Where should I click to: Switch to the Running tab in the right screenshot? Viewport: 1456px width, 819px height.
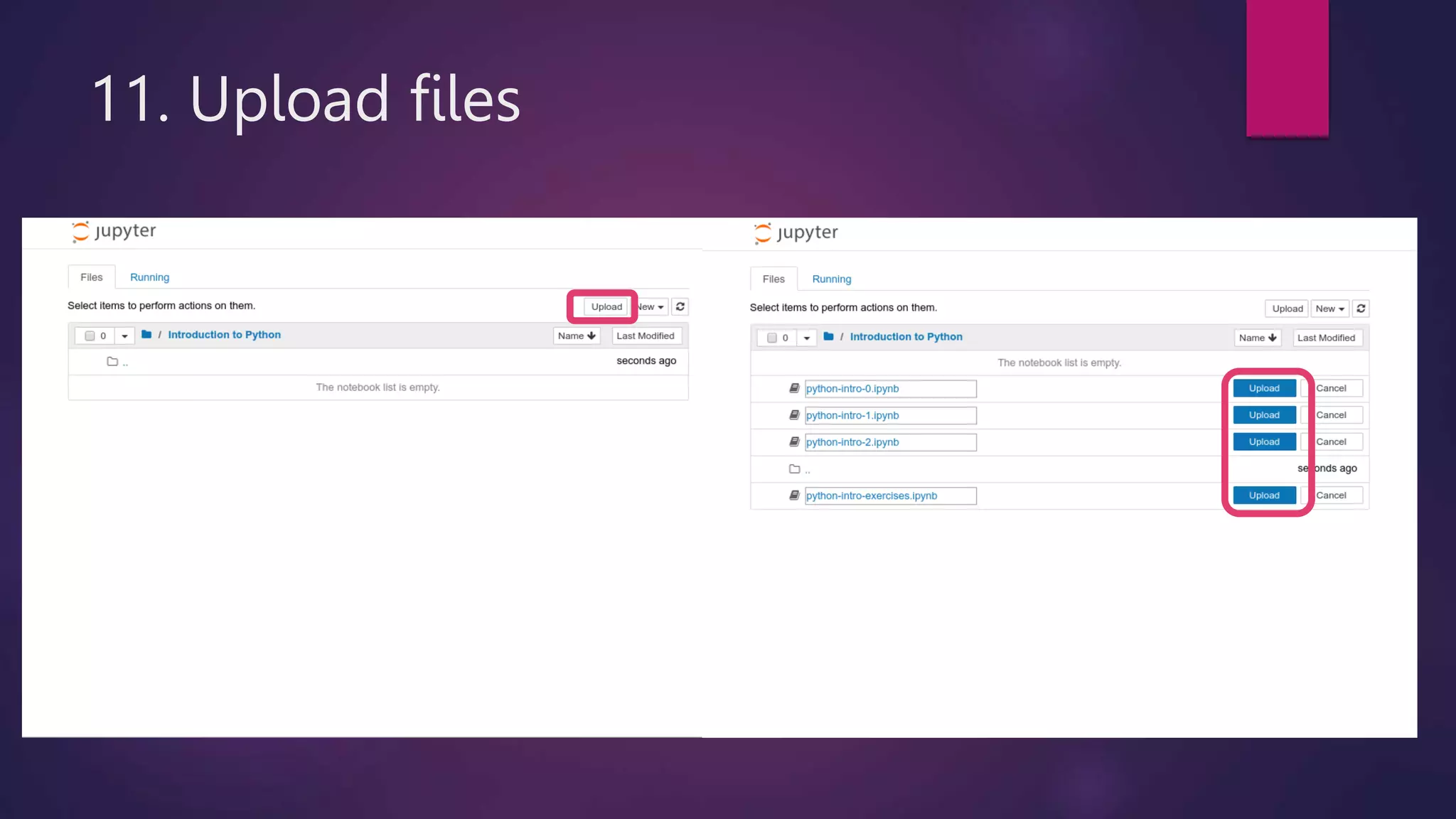pyautogui.click(x=832, y=279)
